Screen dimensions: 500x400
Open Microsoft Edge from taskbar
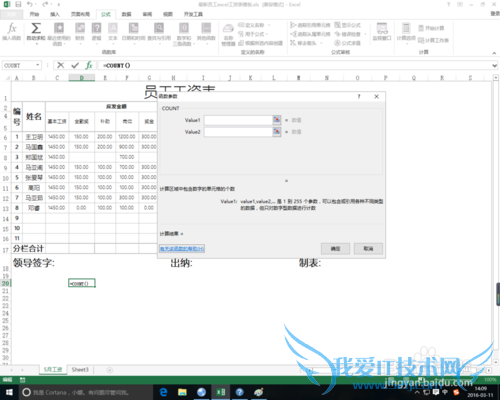coord(163,392)
